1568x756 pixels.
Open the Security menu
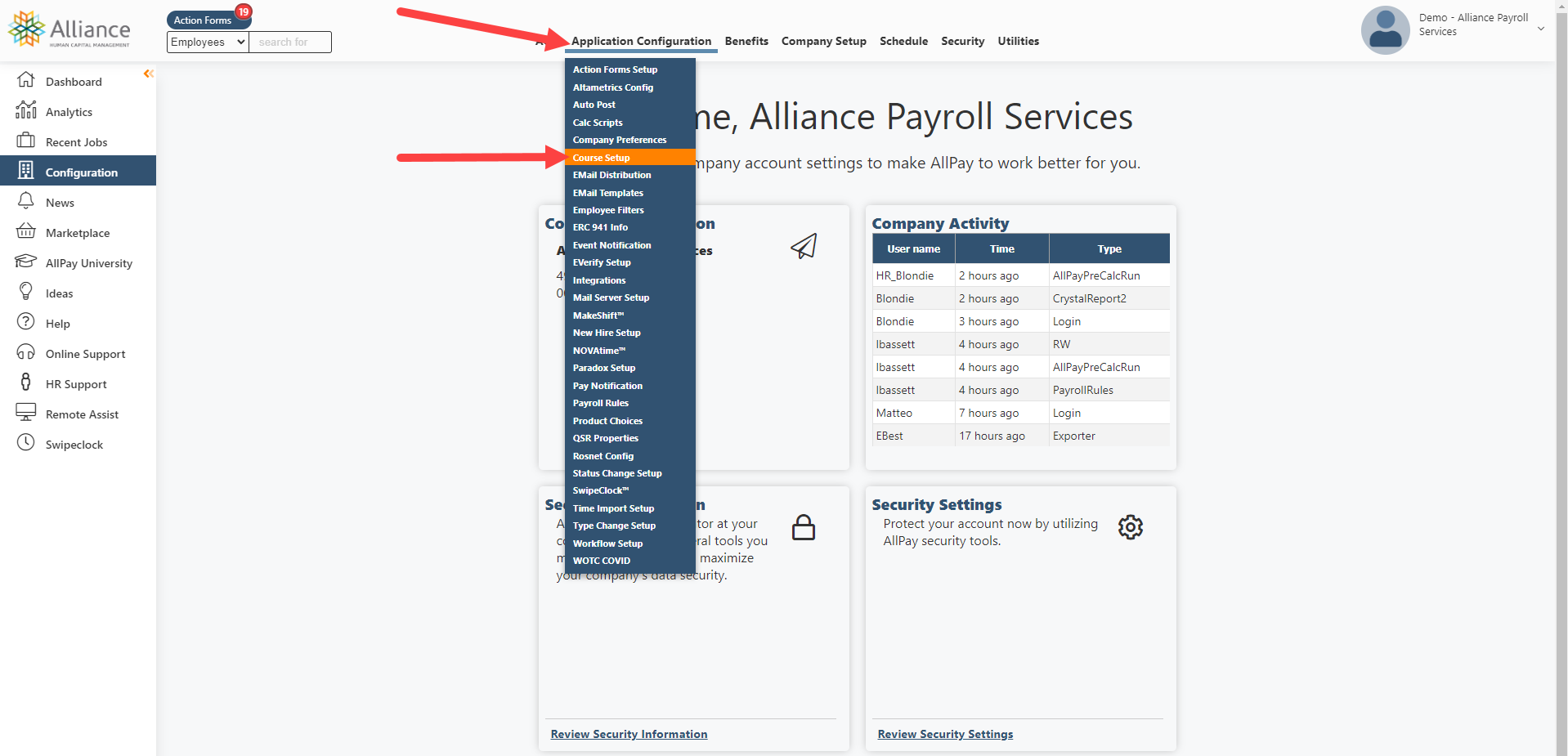point(962,41)
